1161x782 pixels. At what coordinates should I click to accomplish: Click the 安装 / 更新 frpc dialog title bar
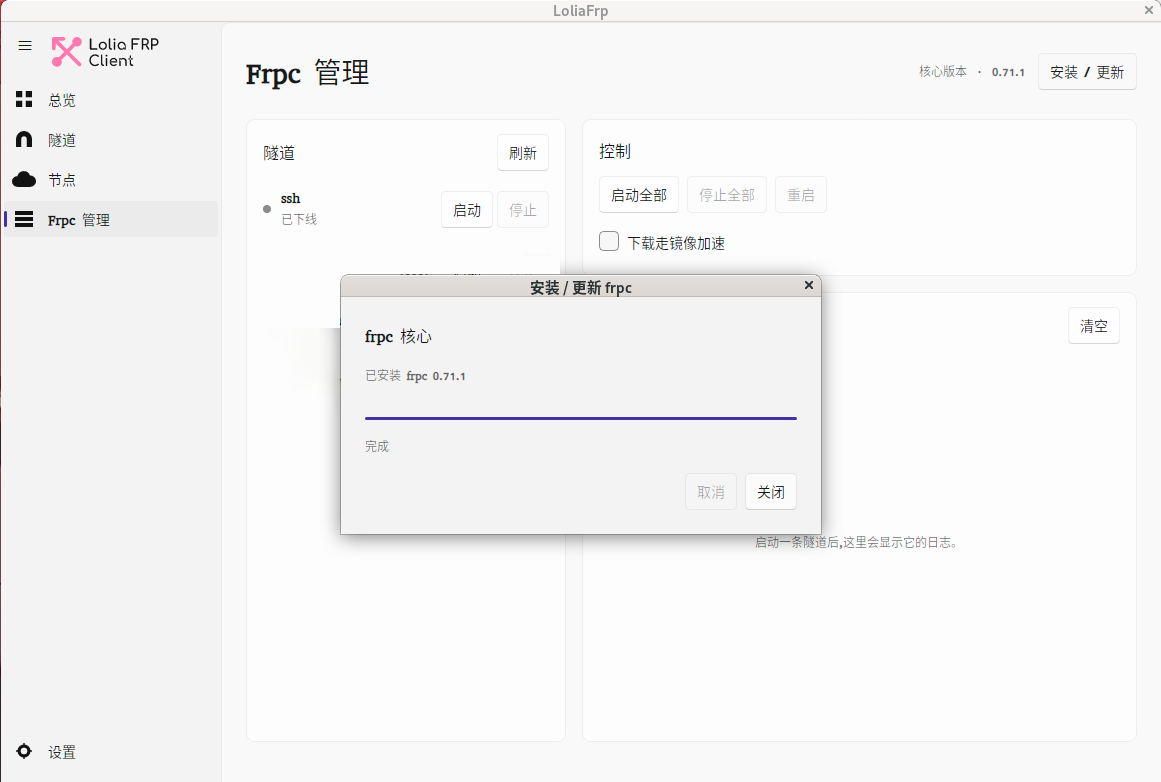[580, 287]
